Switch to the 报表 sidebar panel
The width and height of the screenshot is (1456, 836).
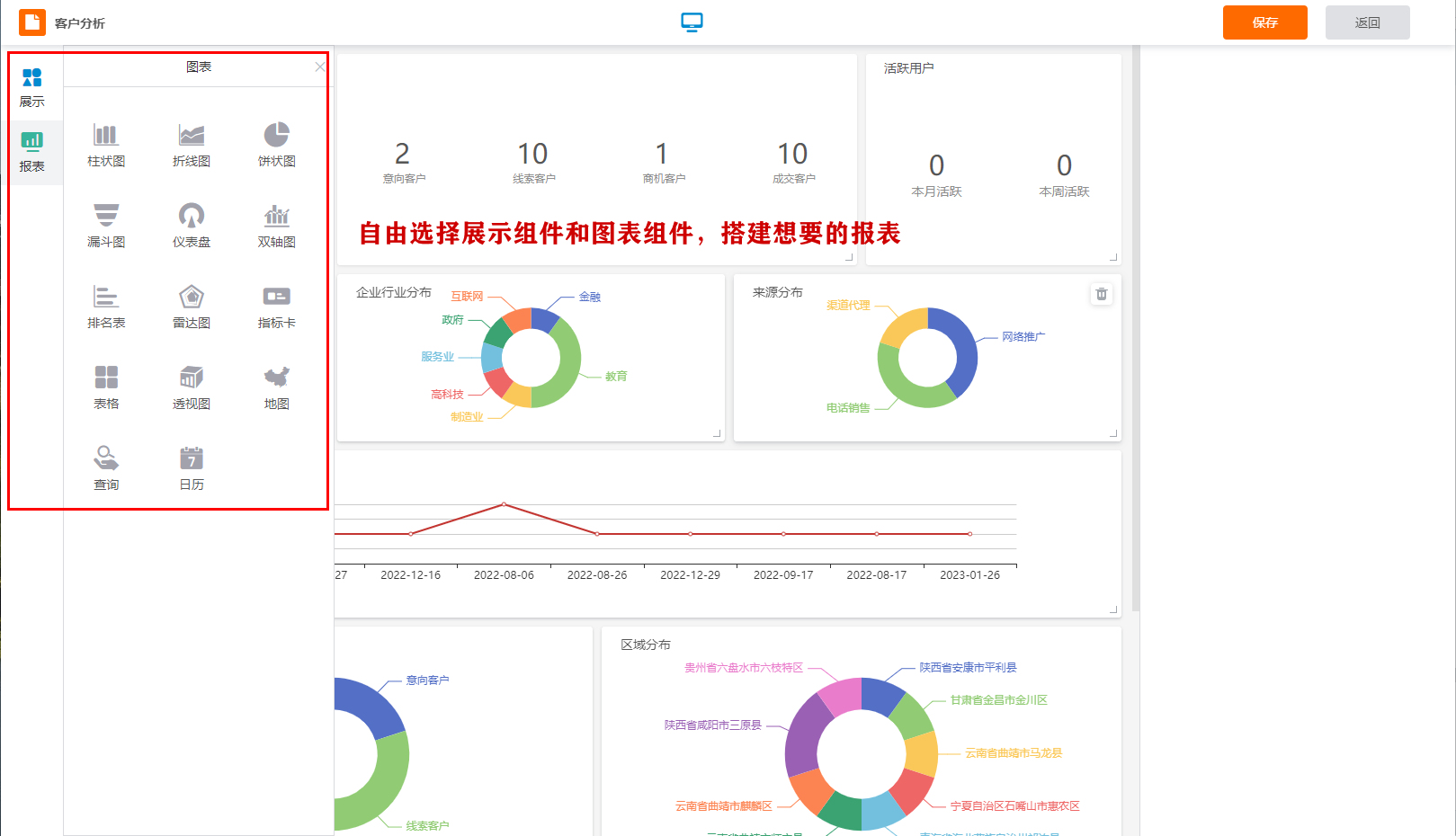pos(32,152)
